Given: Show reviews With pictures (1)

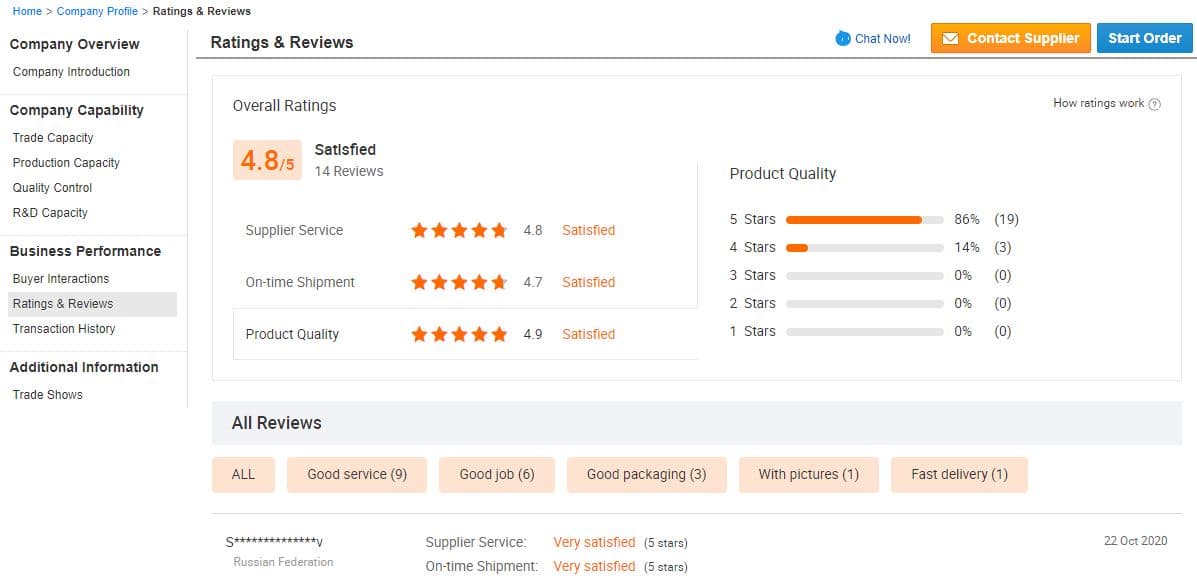Looking at the screenshot, I should 808,475.
